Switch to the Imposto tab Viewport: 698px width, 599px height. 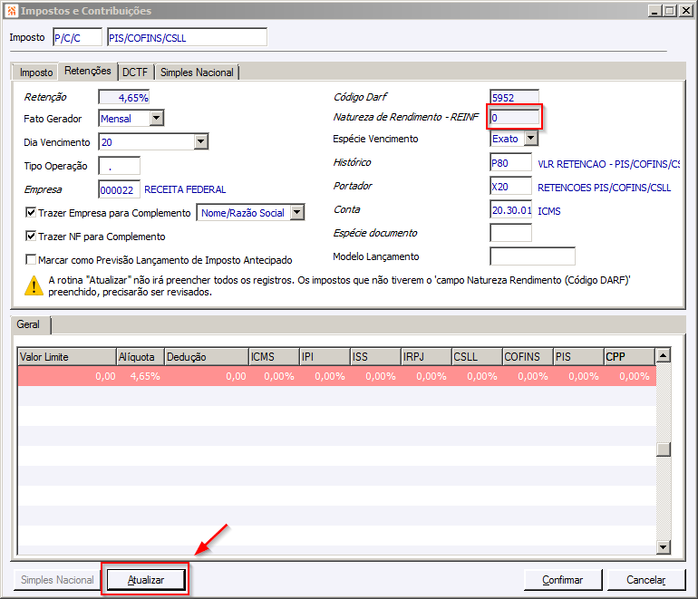point(36,73)
